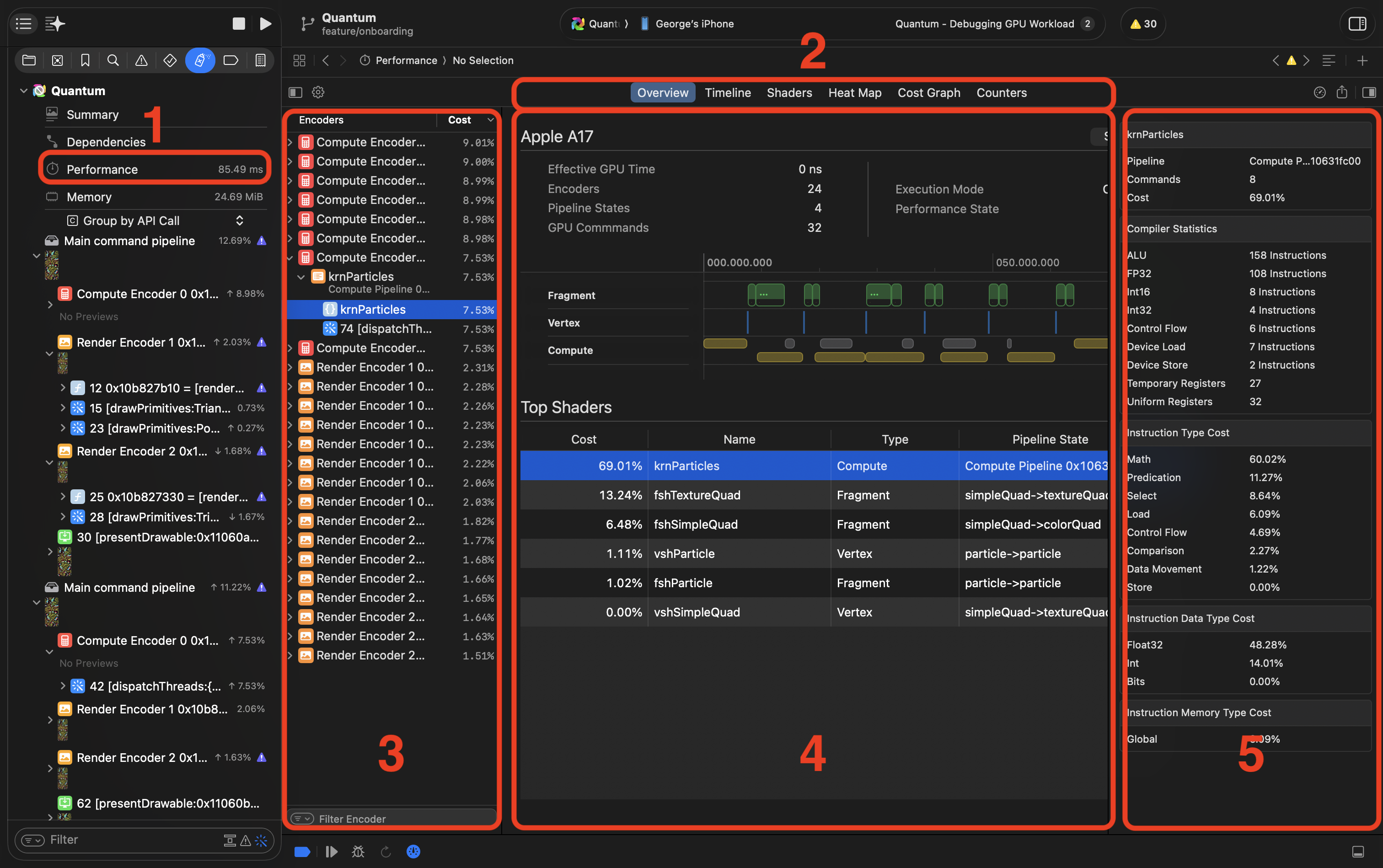Toggle the right inspector panel in the top toolbar
Screen dimensions: 1383x868
coord(1357,23)
